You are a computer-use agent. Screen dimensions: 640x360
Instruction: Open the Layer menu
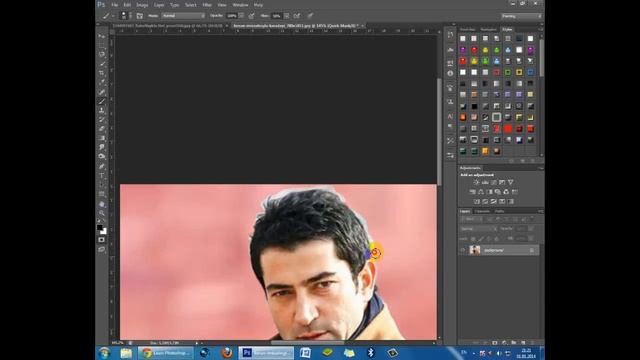159,5
